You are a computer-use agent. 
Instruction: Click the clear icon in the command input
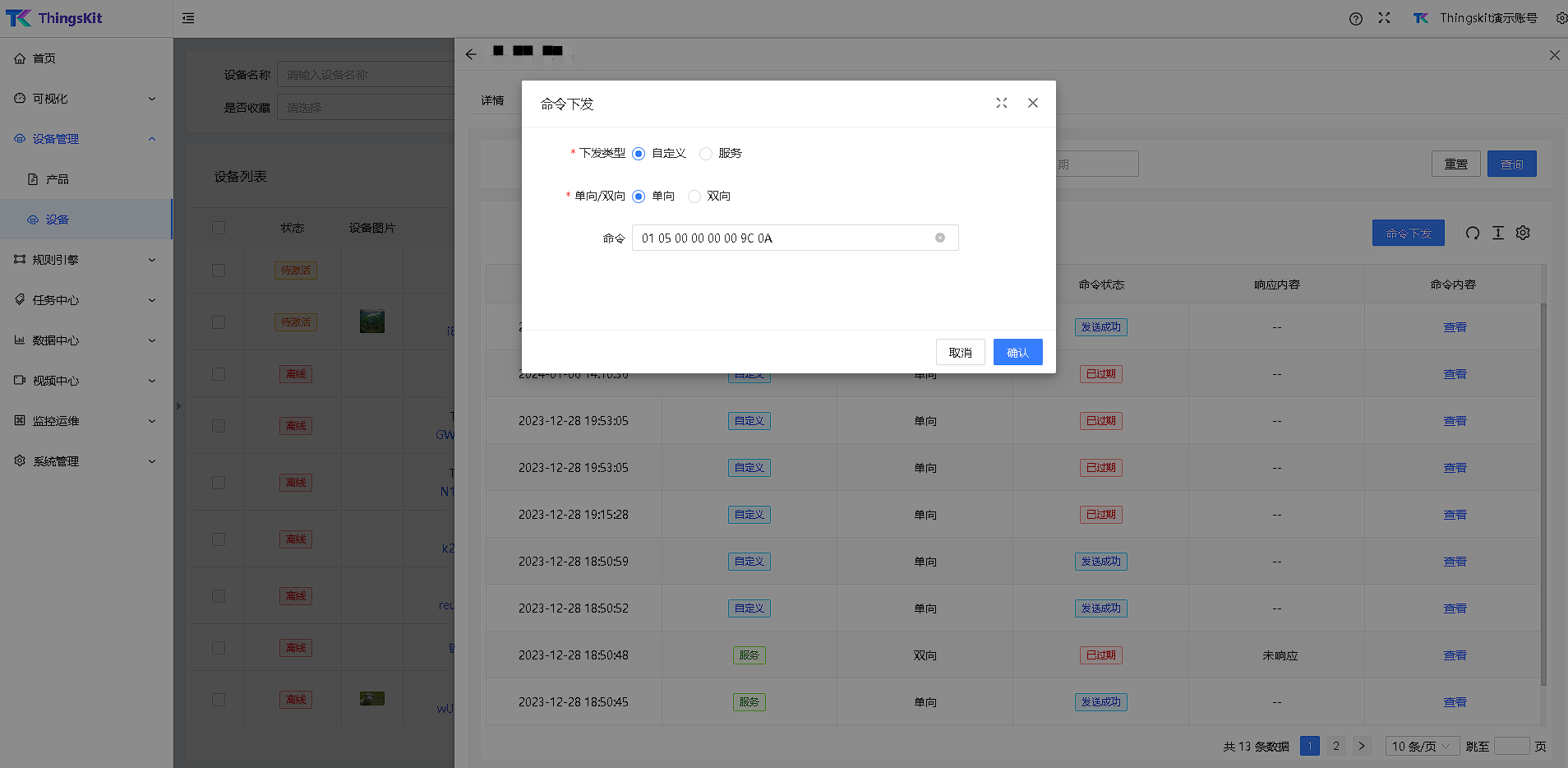[x=939, y=238]
